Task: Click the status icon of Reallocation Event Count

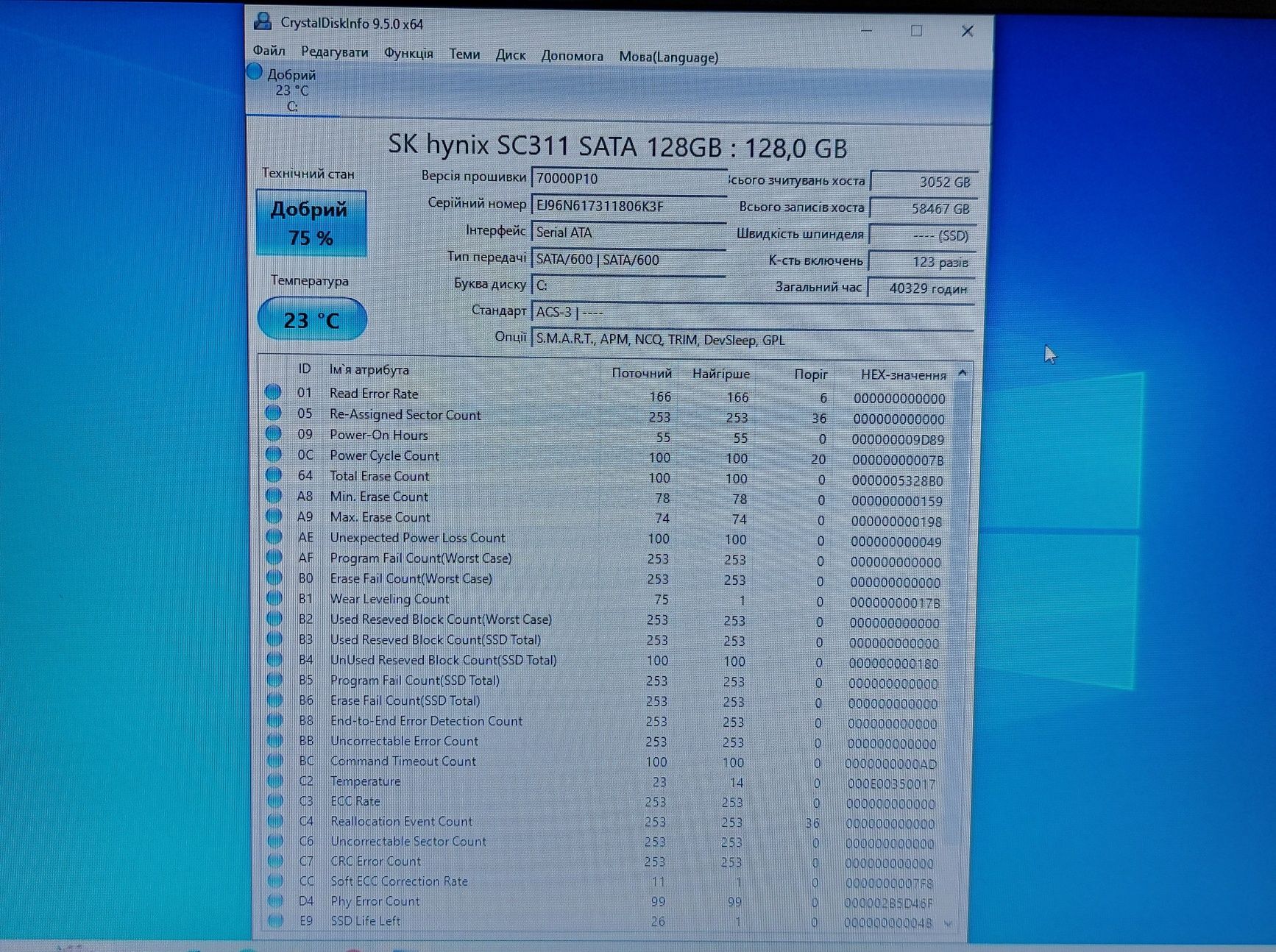Action: [275, 820]
